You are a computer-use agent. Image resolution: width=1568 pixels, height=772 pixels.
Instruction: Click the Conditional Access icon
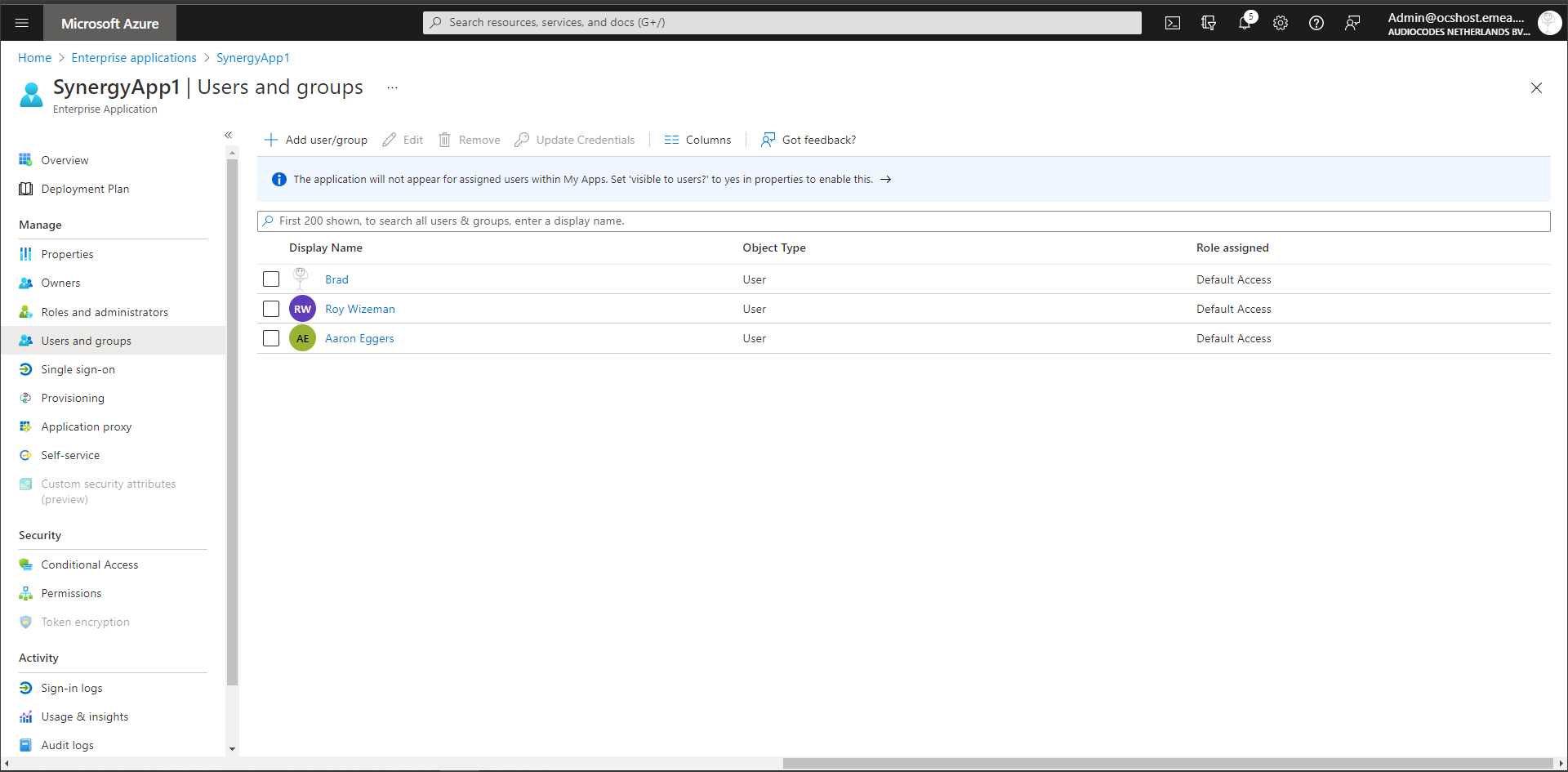(x=25, y=564)
